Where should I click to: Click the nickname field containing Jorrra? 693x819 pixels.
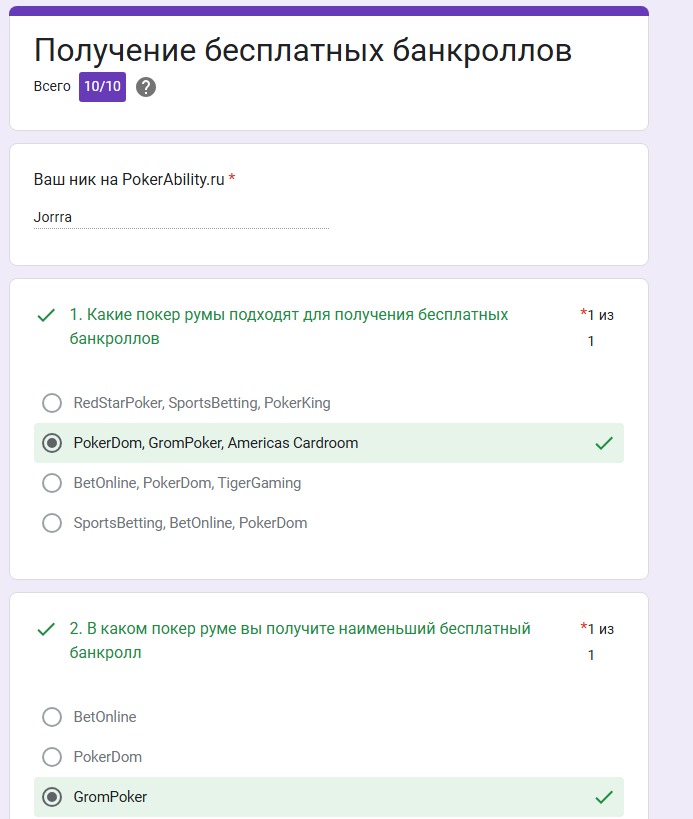(181, 217)
